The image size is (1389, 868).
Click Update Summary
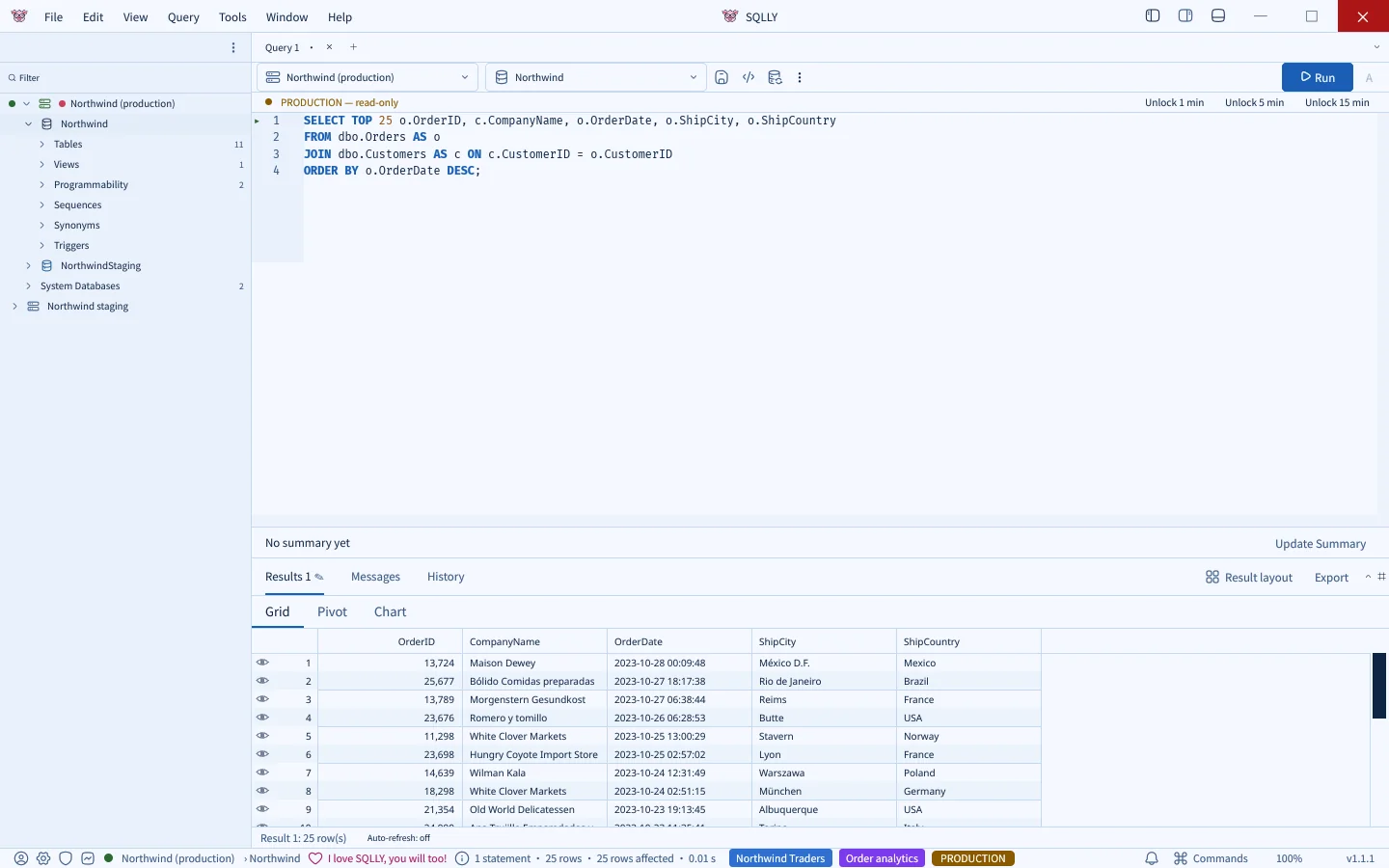1321,544
